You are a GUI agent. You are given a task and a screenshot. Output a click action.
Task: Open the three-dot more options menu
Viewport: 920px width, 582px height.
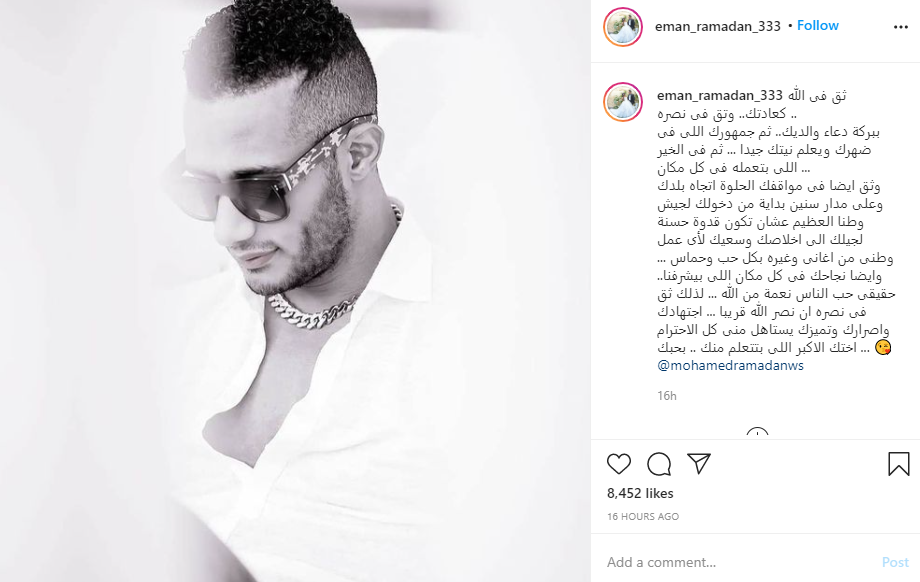pyautogui.click(x=901, y=27)
